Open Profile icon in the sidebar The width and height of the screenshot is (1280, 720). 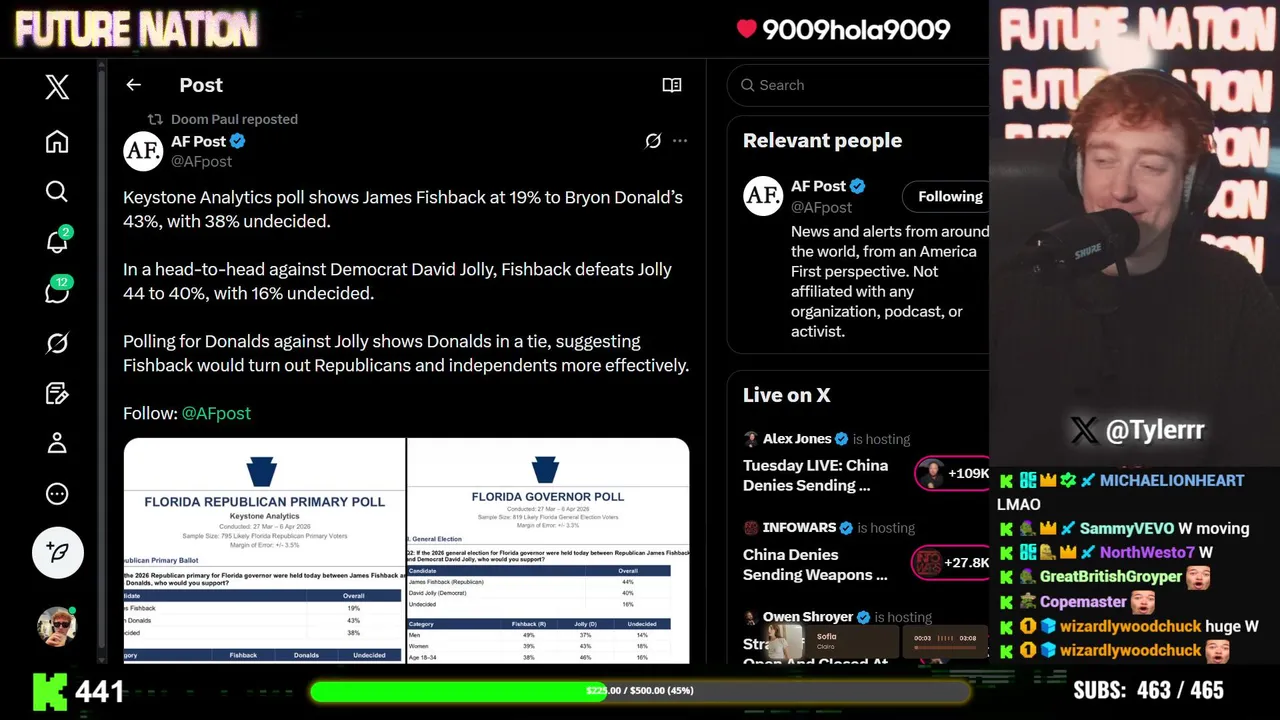tap(57, 443)
